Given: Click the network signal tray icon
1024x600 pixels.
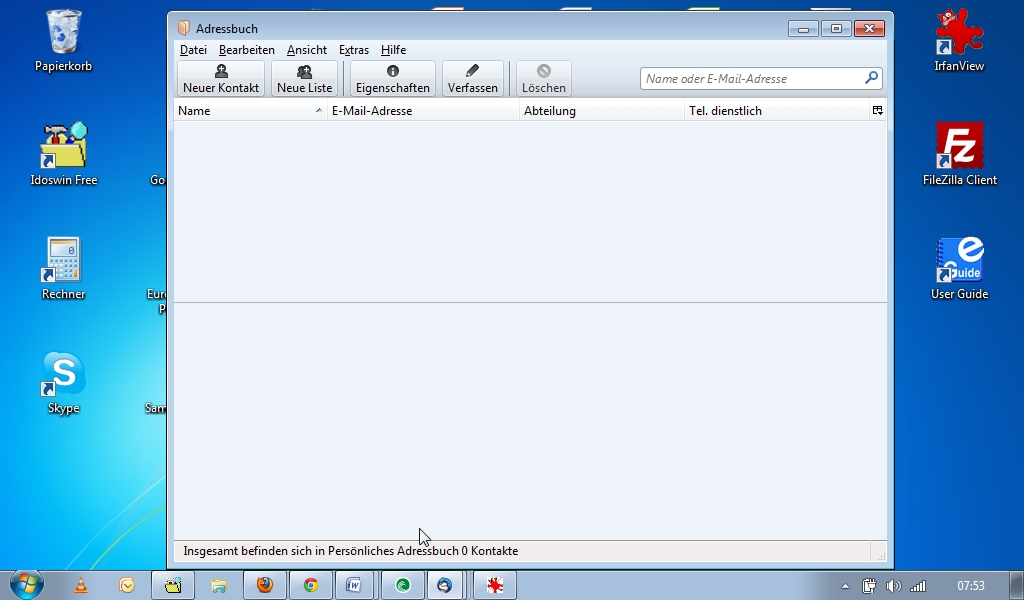Looking at the screenshot, I should click(x=918, y=586).
